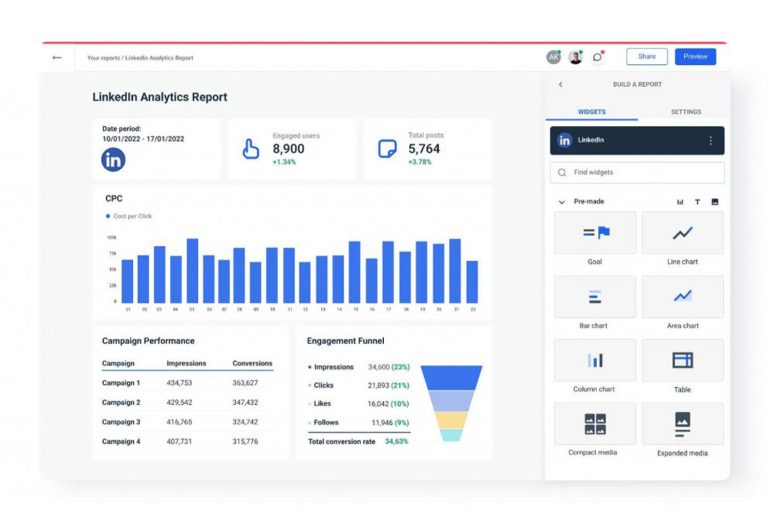The height and width of the screenshot is (512, 768).
Task: Switch to the Settings tab
Action: [x=685, y=112]
